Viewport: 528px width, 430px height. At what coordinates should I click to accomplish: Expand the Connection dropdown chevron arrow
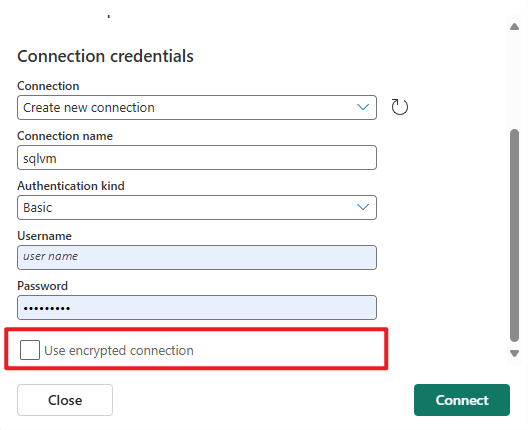pyautogui.click(x=363, y=107)
